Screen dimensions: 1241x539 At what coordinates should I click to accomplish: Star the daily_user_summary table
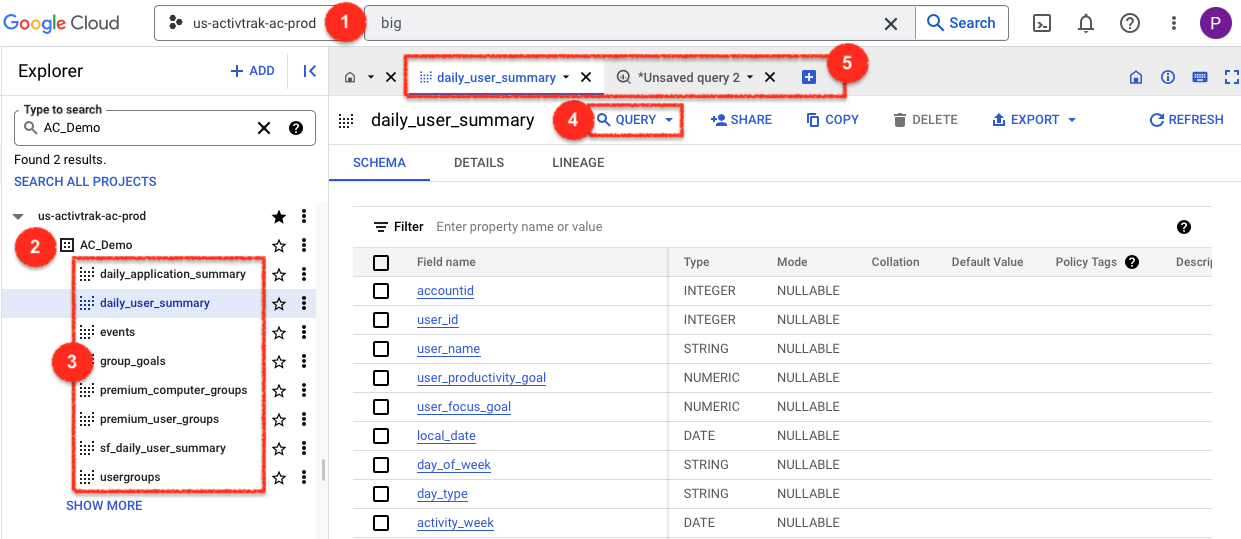(279, 303)
